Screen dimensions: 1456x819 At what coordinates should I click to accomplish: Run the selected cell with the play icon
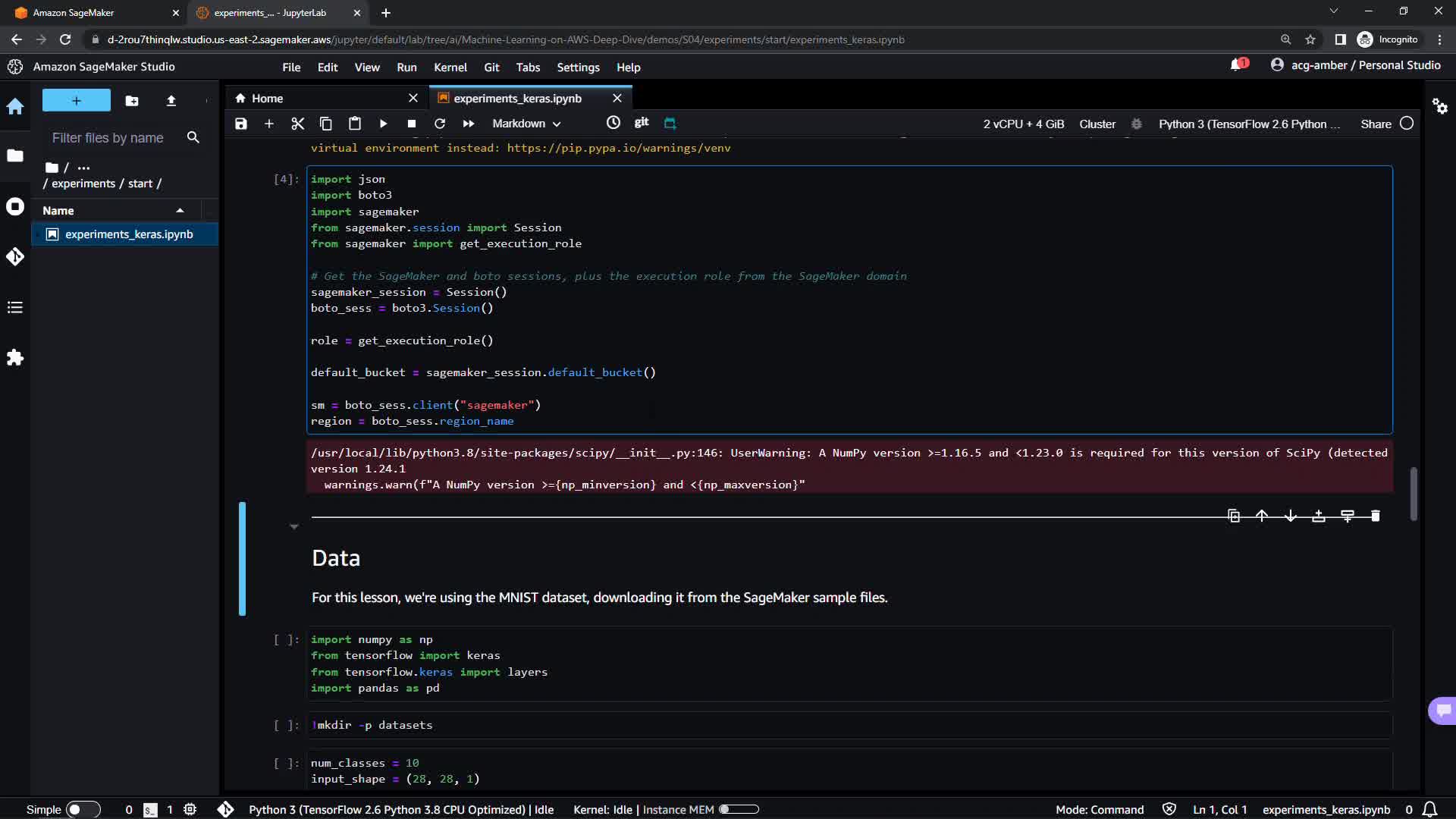click(383, 124)
